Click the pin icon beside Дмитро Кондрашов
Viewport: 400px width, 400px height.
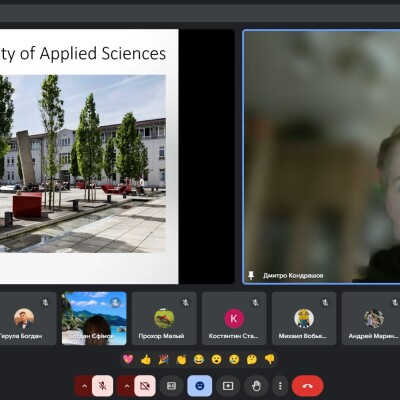click(251, 275)
